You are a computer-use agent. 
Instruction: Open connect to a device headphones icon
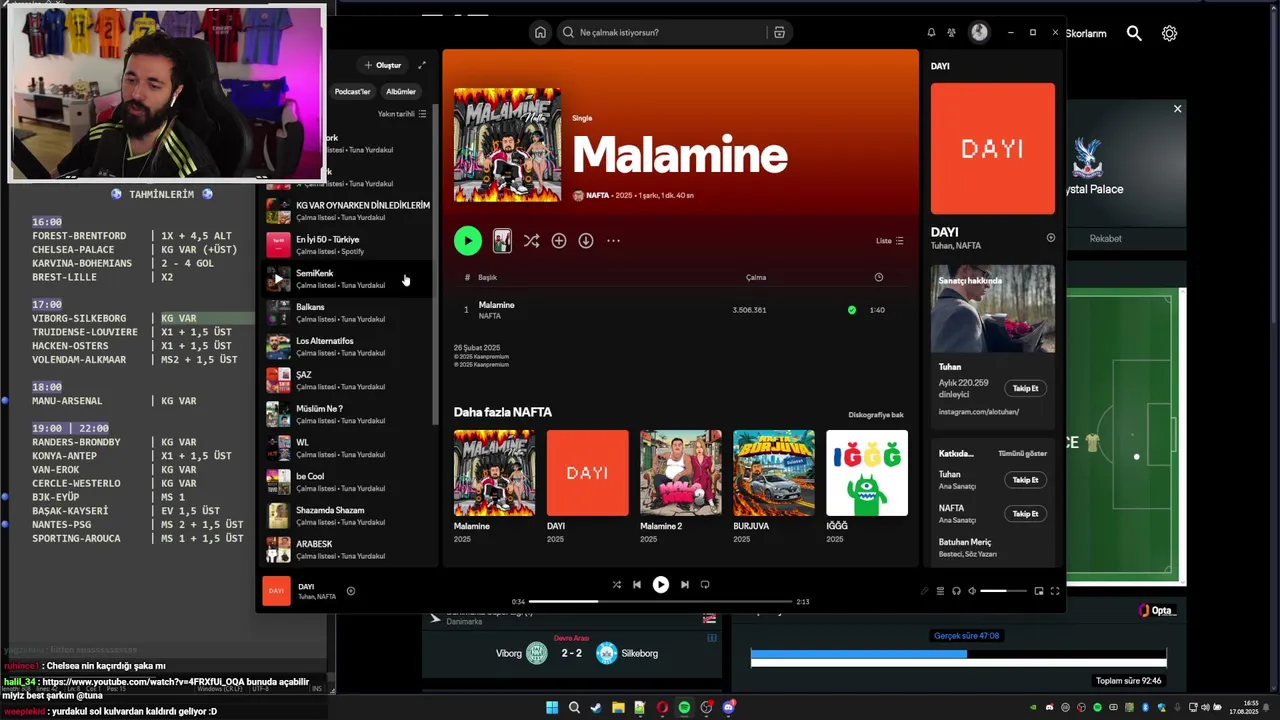coord(956,591)
